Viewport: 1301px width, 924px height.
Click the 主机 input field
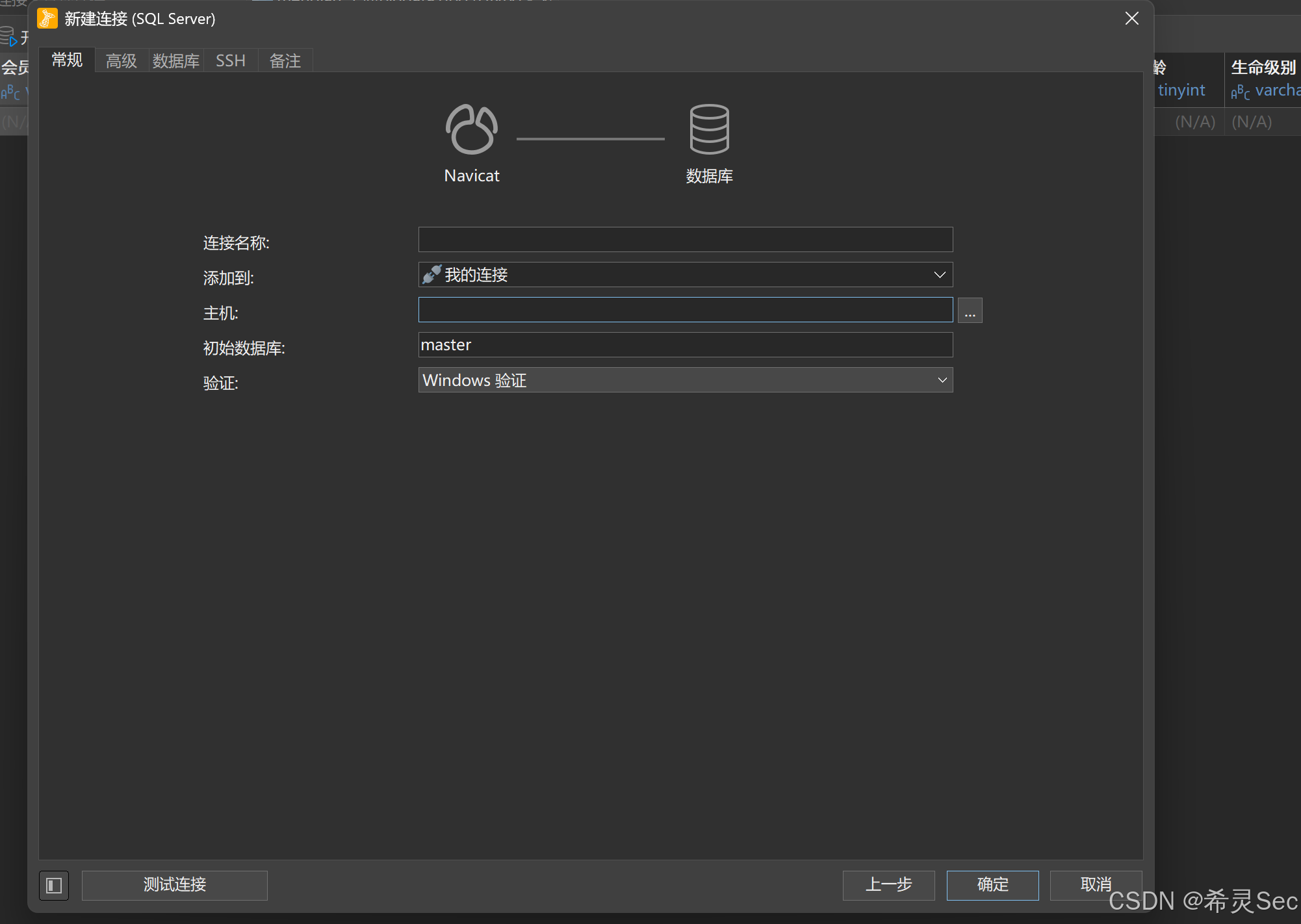pyautogui.click(x=686, y=310)
